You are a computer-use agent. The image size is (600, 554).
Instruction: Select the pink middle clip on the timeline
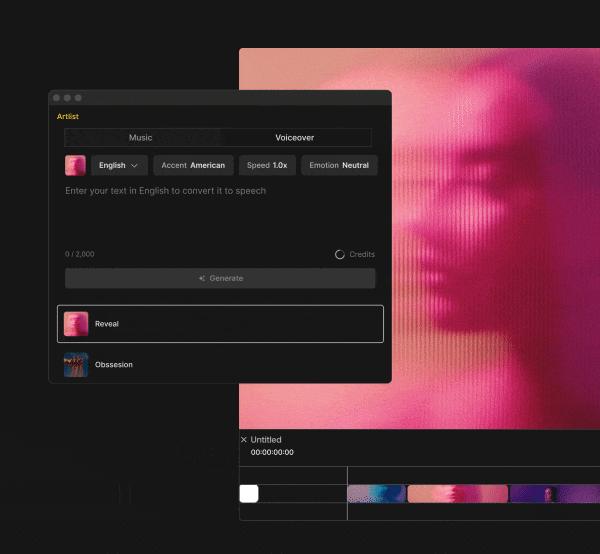click(457, 493)
